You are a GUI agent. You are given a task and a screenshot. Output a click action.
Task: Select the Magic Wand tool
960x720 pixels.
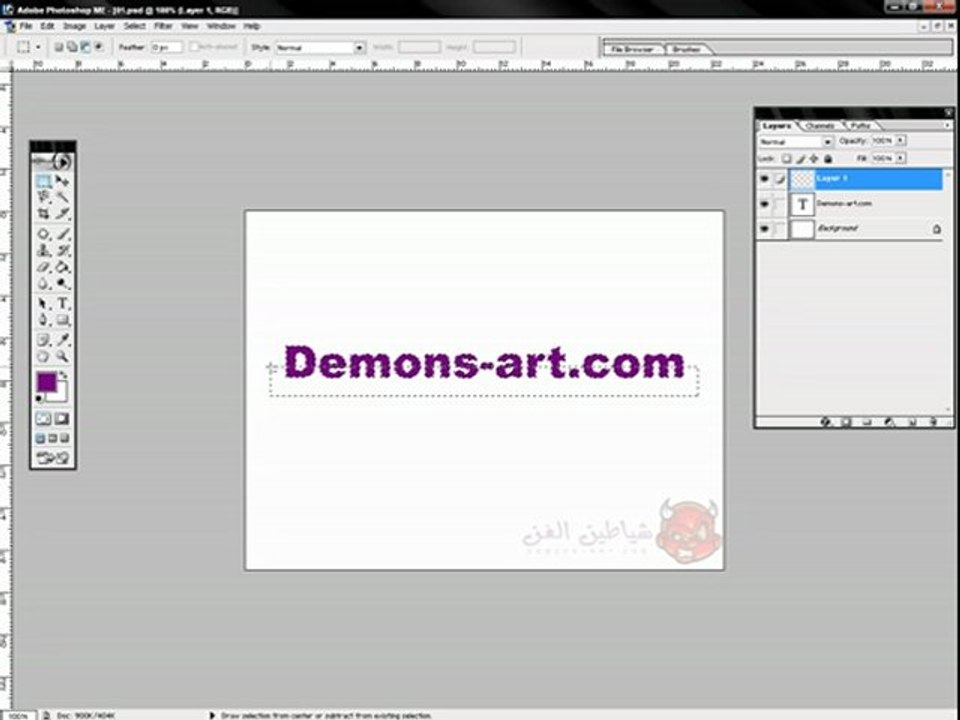[62, 197]
